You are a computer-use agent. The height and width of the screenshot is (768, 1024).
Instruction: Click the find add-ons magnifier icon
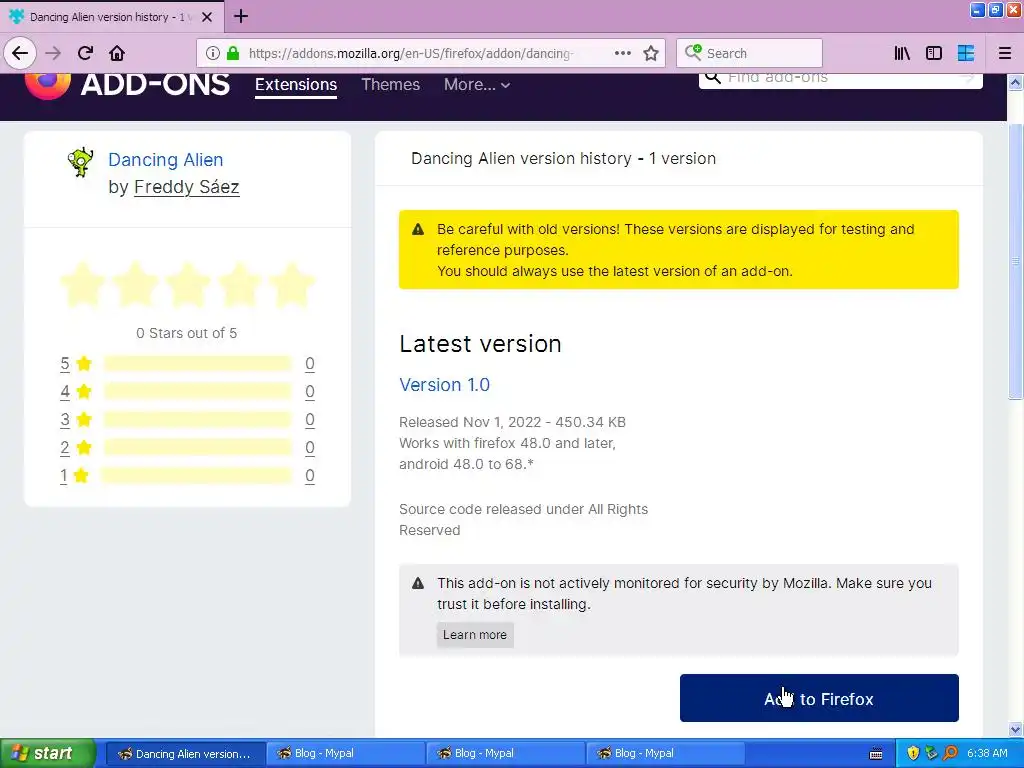[713, 78]
